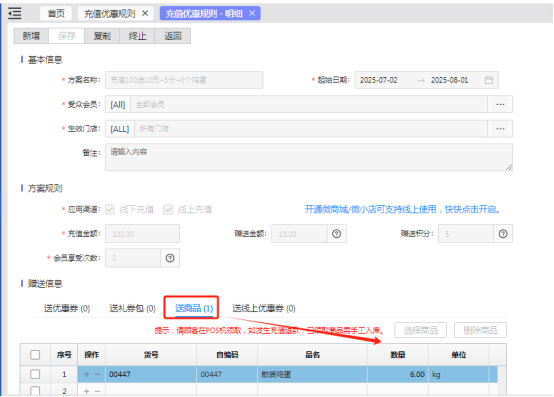
Task: Open 受众会员 selector ellipsis button
Action: tap(500, 105)
